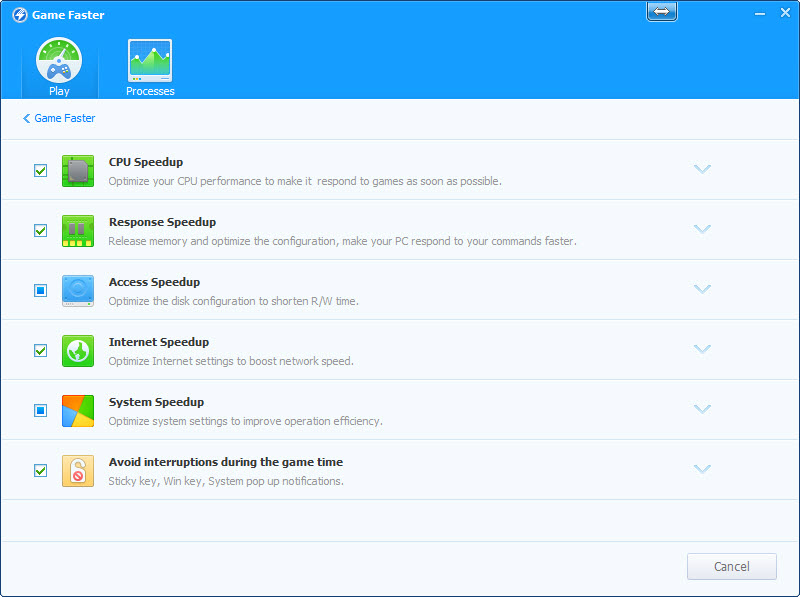
Task: Disable the Internet Speedup checkbox
Action: [41, 351]
